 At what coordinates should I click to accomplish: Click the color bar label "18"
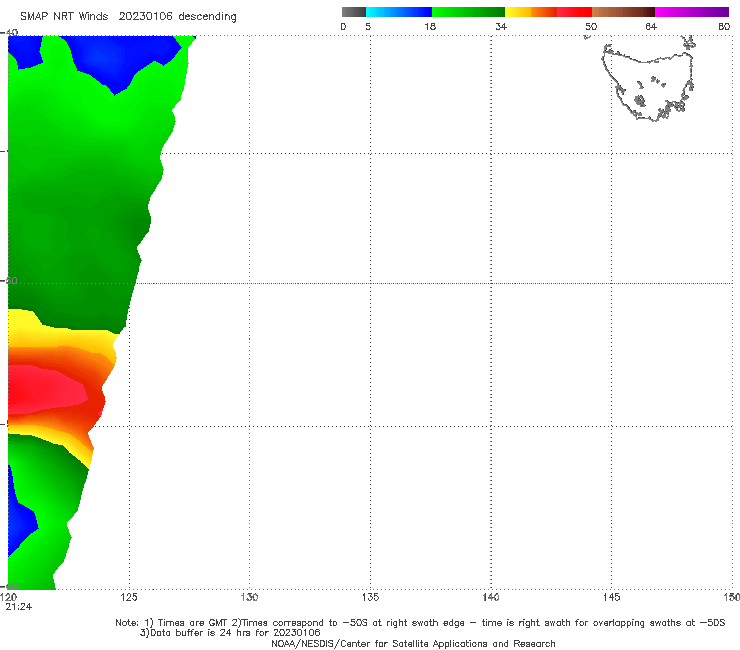[x=430, y=26]
